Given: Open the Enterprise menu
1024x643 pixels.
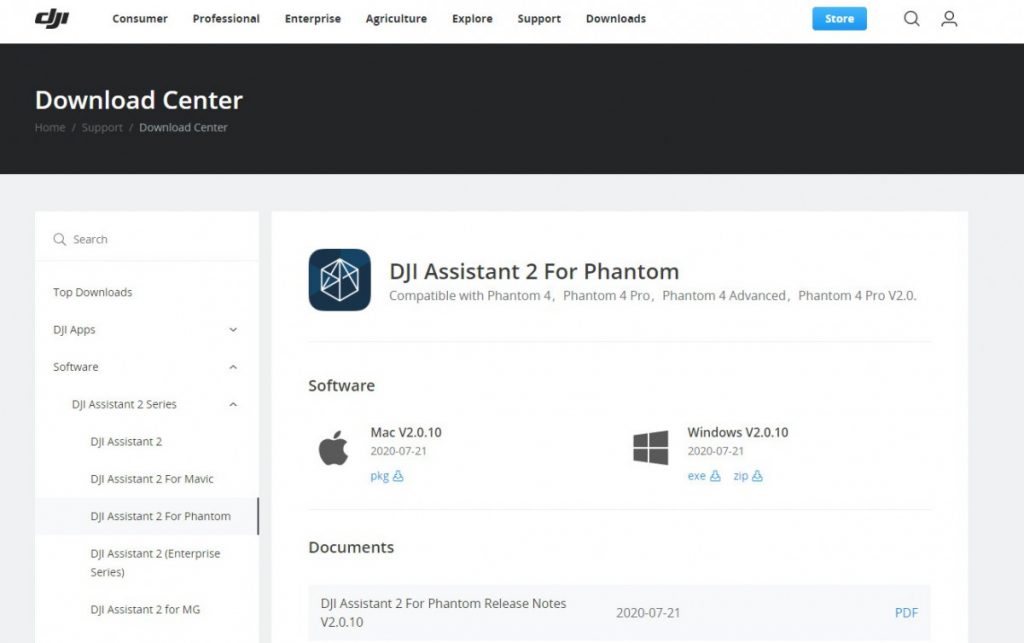Looking at the screenshot, I should (x=313, y=18).
